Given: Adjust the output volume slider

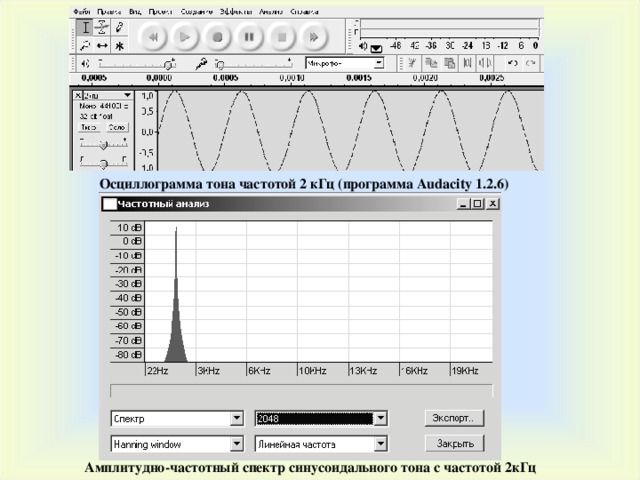Looking at the screenshot, I should click(137, 64).
